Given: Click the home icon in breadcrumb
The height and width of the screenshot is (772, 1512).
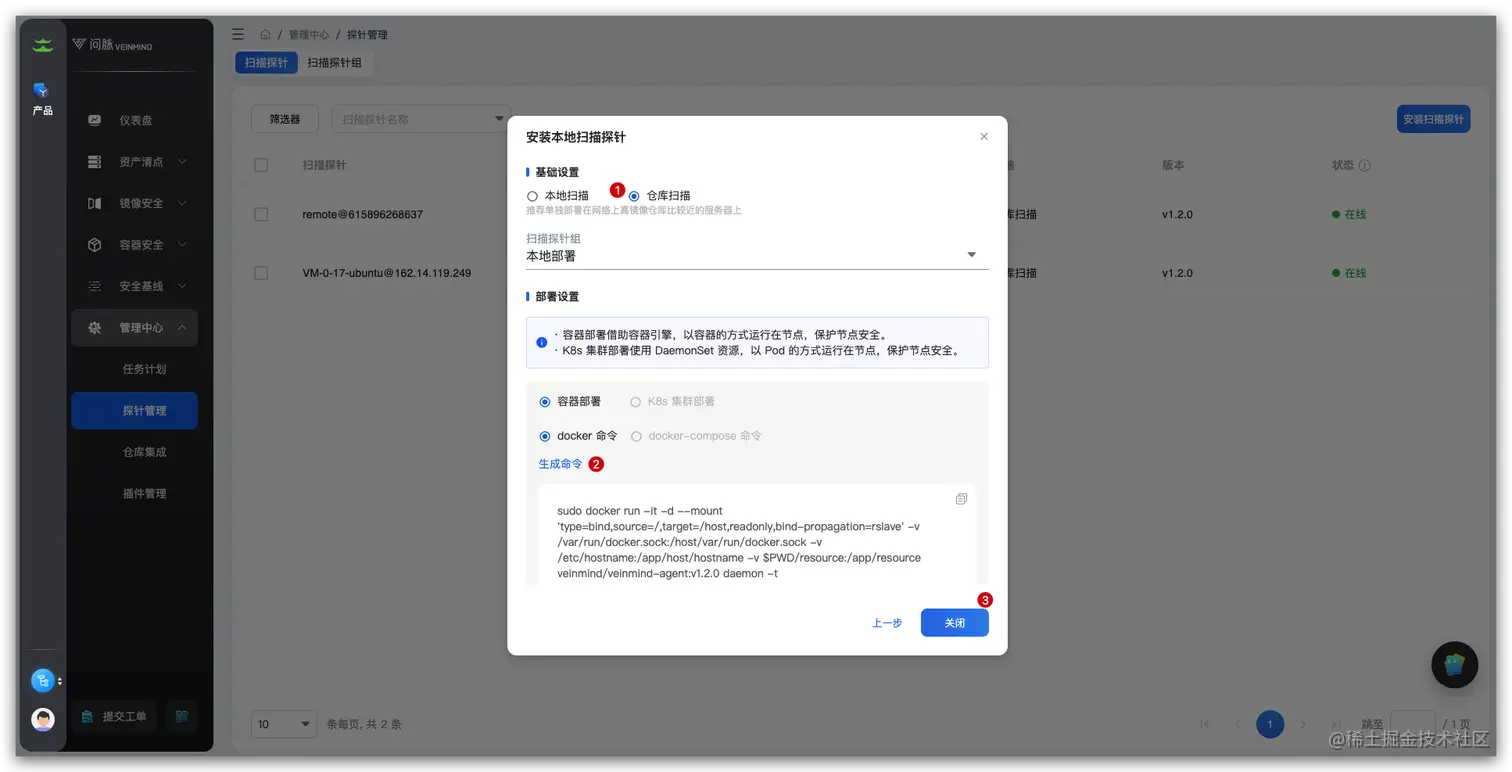Looking at the screenshot, I should coord(265,35).
